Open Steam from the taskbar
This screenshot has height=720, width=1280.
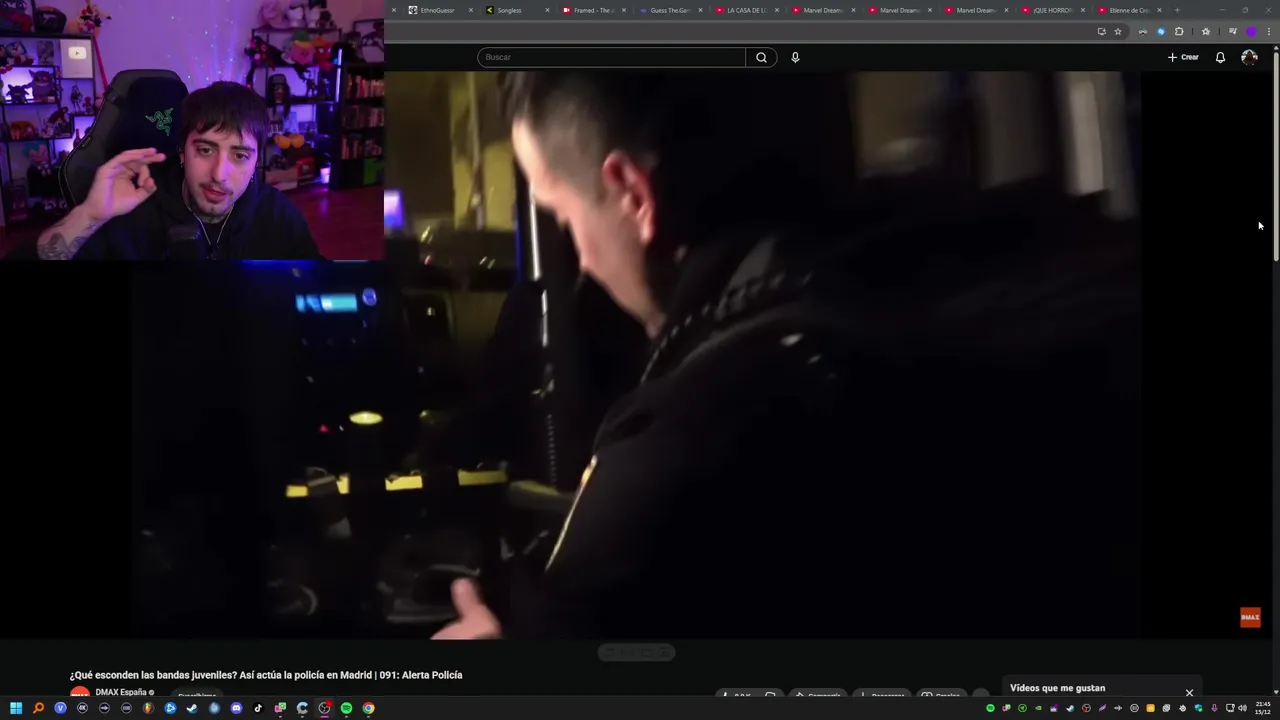[192, 708]
